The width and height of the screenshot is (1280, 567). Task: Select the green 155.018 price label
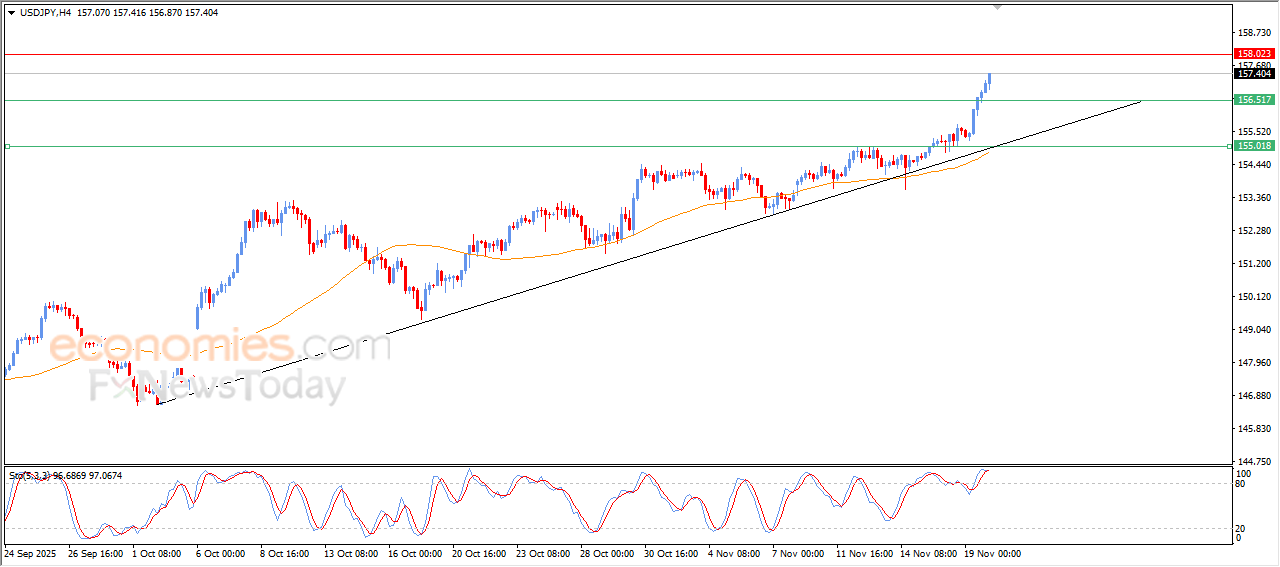point(1254,146)
